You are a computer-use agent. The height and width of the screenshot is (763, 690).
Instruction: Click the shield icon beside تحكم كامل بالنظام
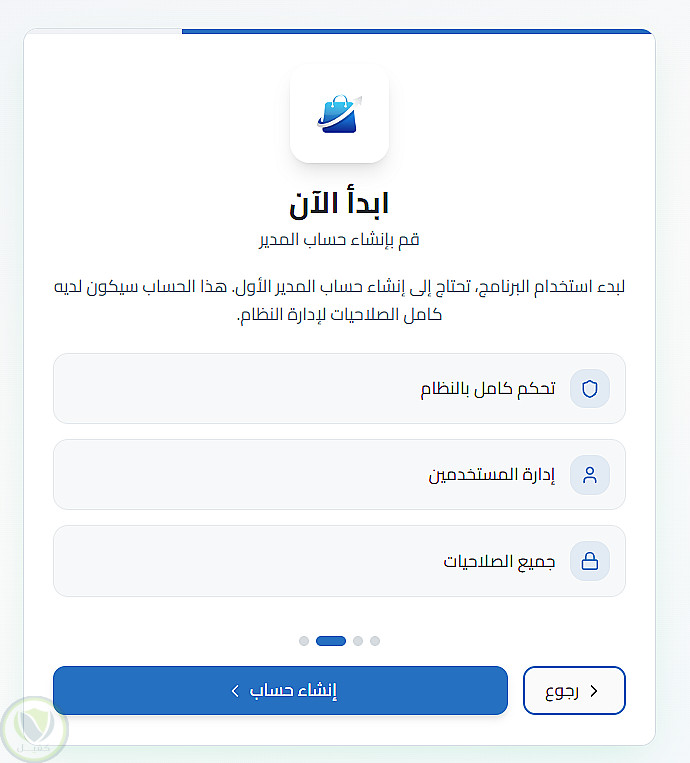(x=589, y=389)
